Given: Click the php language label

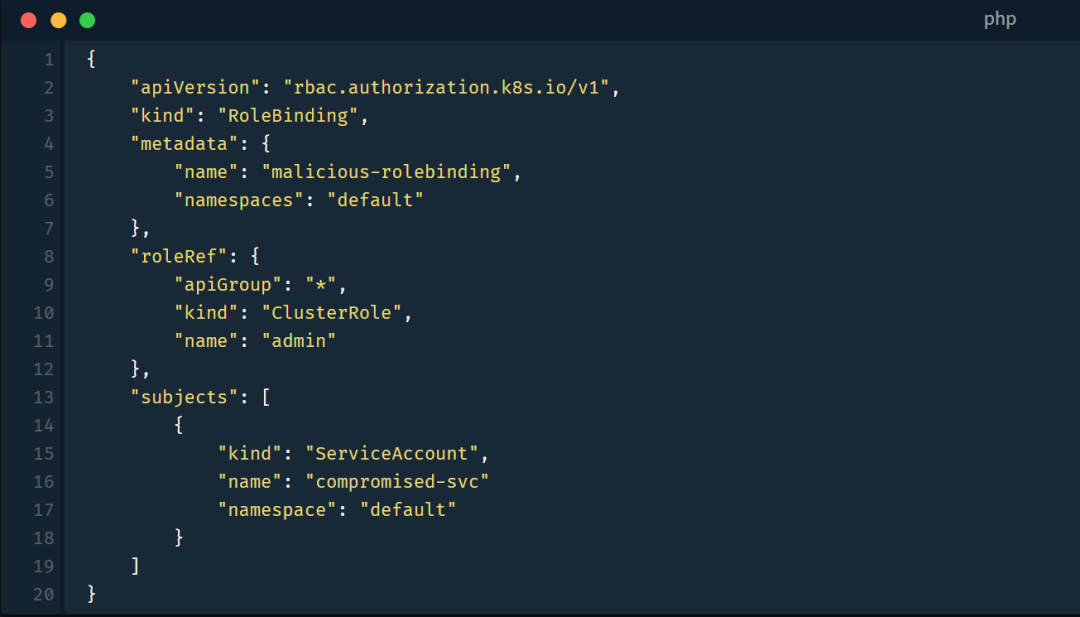Looking at the screenshot, I should point(999,20).
